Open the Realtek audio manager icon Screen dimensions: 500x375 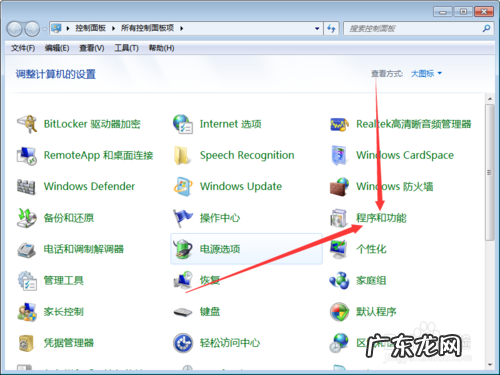pyautogui.click(x=339, y=124)
